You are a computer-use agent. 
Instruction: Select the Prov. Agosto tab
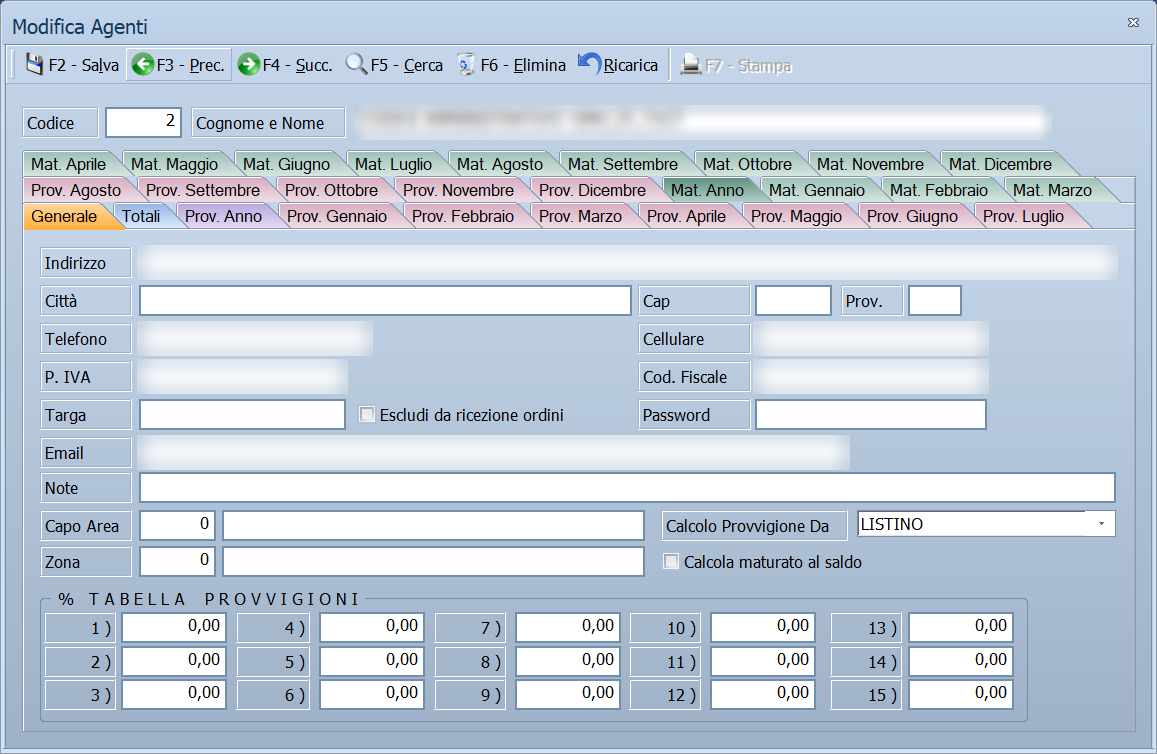76,190
